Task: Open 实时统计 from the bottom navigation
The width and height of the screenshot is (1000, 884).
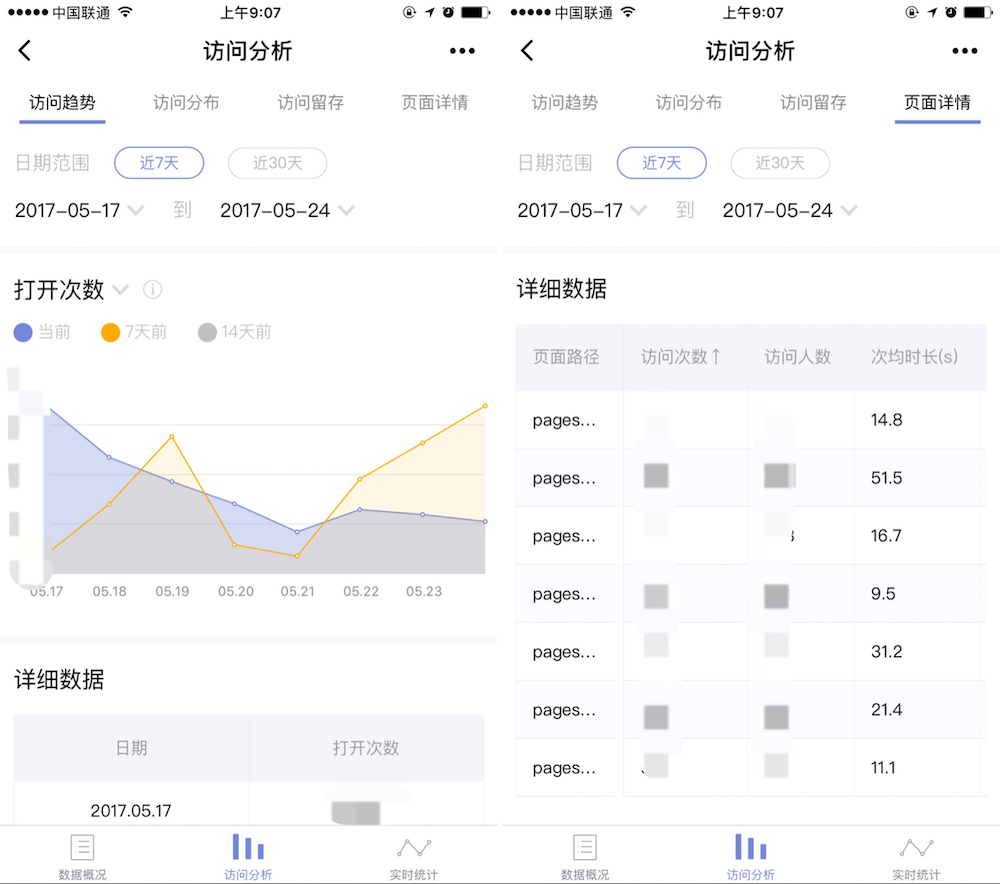Action: pyautogui.click(x=414, y=853)
